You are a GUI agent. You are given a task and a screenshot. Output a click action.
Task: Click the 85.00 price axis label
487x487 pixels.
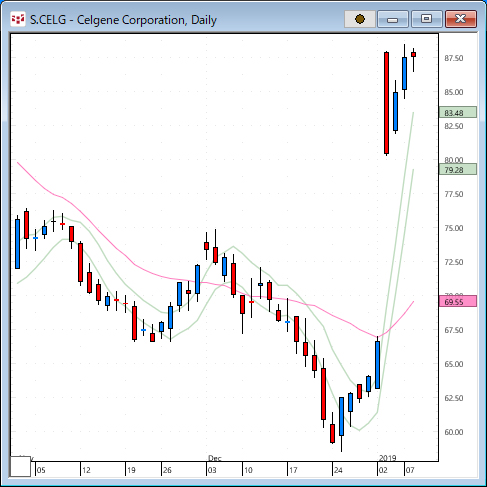coord(454,92)
